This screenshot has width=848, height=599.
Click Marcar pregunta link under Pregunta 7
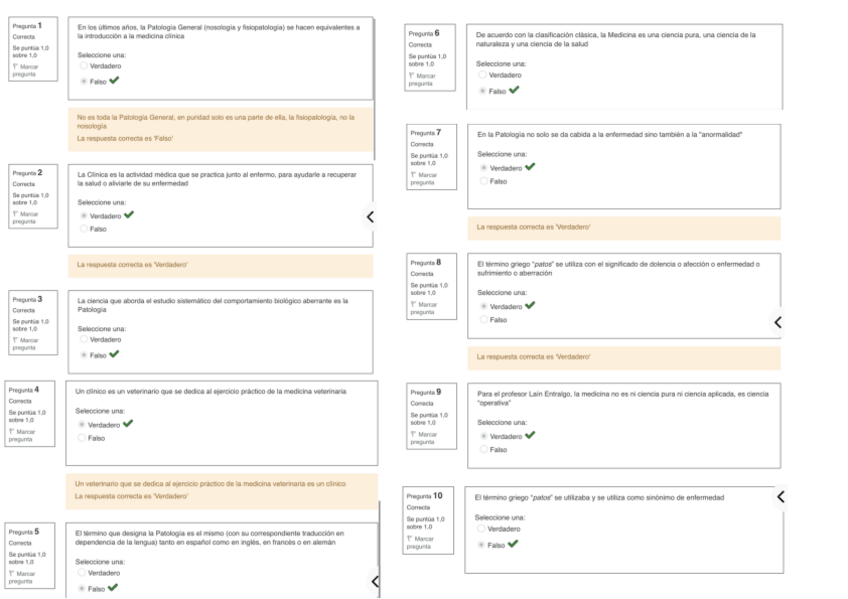[x=423, y=179]
